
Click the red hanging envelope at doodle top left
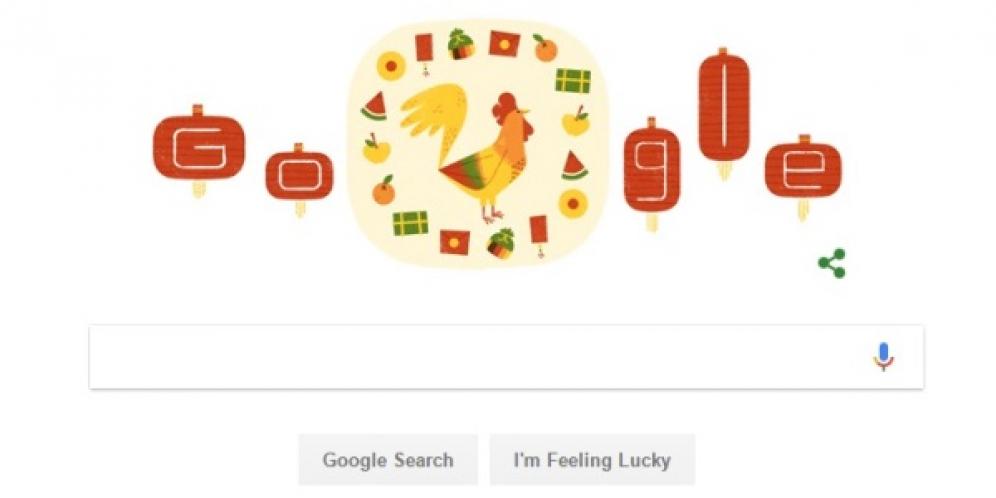[x=424, y=53]
